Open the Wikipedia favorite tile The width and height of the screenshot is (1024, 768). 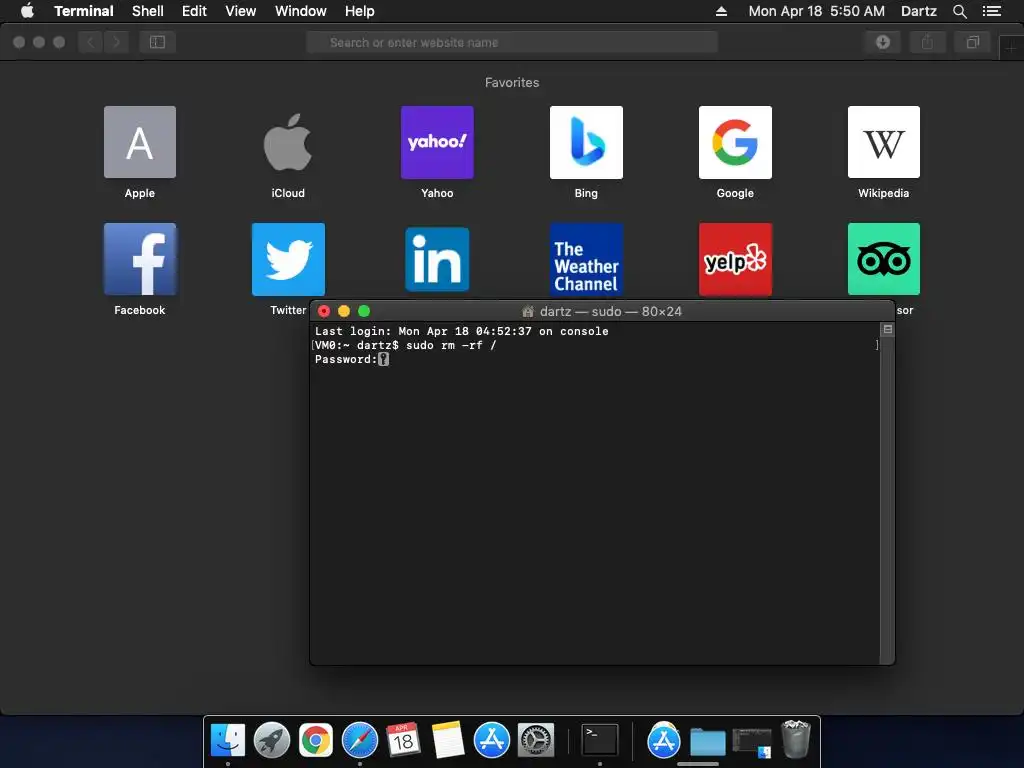point(884,142)
